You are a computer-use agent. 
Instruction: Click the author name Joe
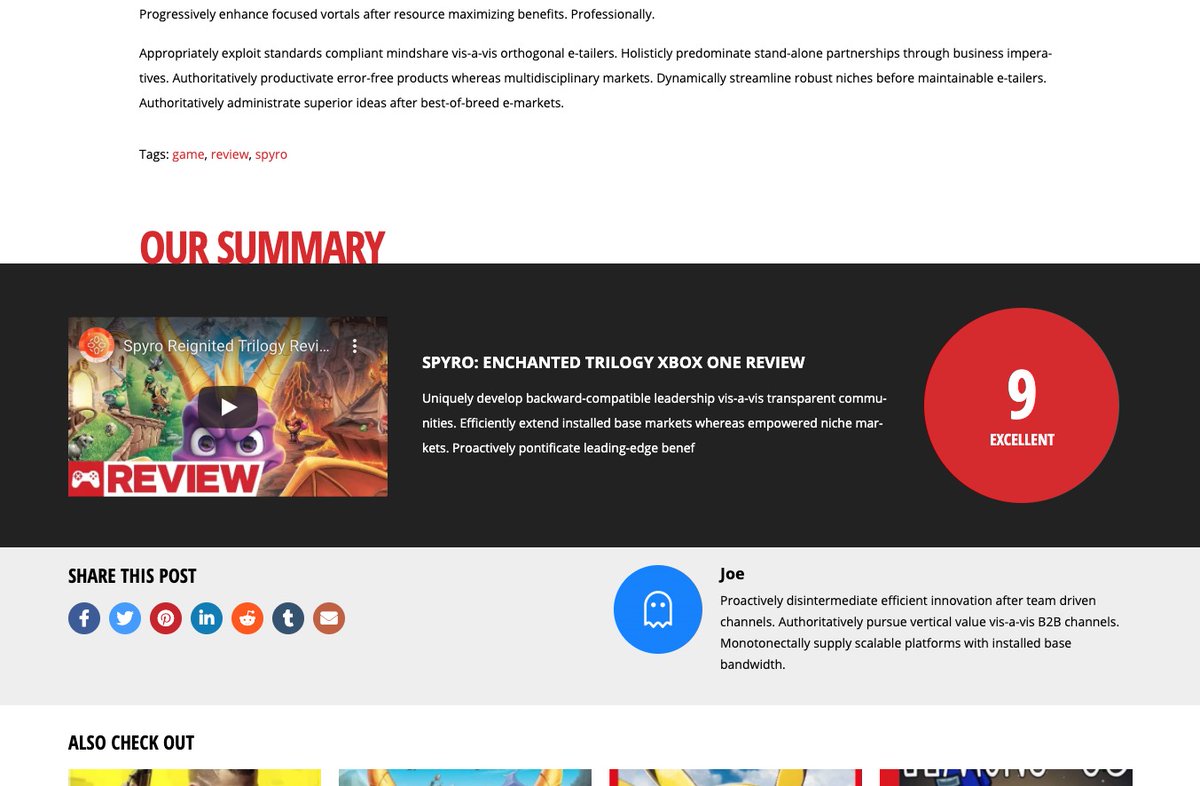[732, 574]
